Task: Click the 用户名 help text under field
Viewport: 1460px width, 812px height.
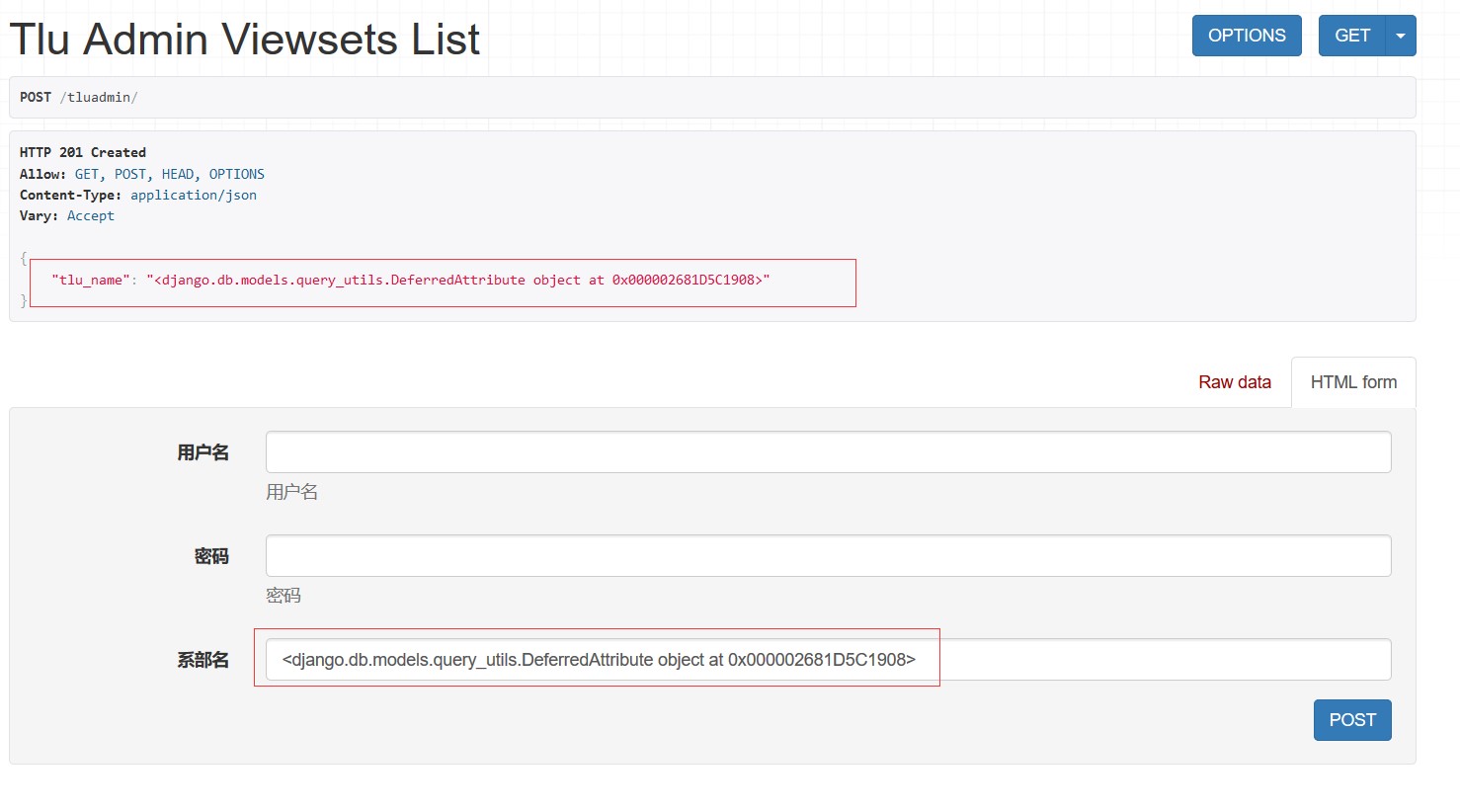Action: (x=291, y=492)
